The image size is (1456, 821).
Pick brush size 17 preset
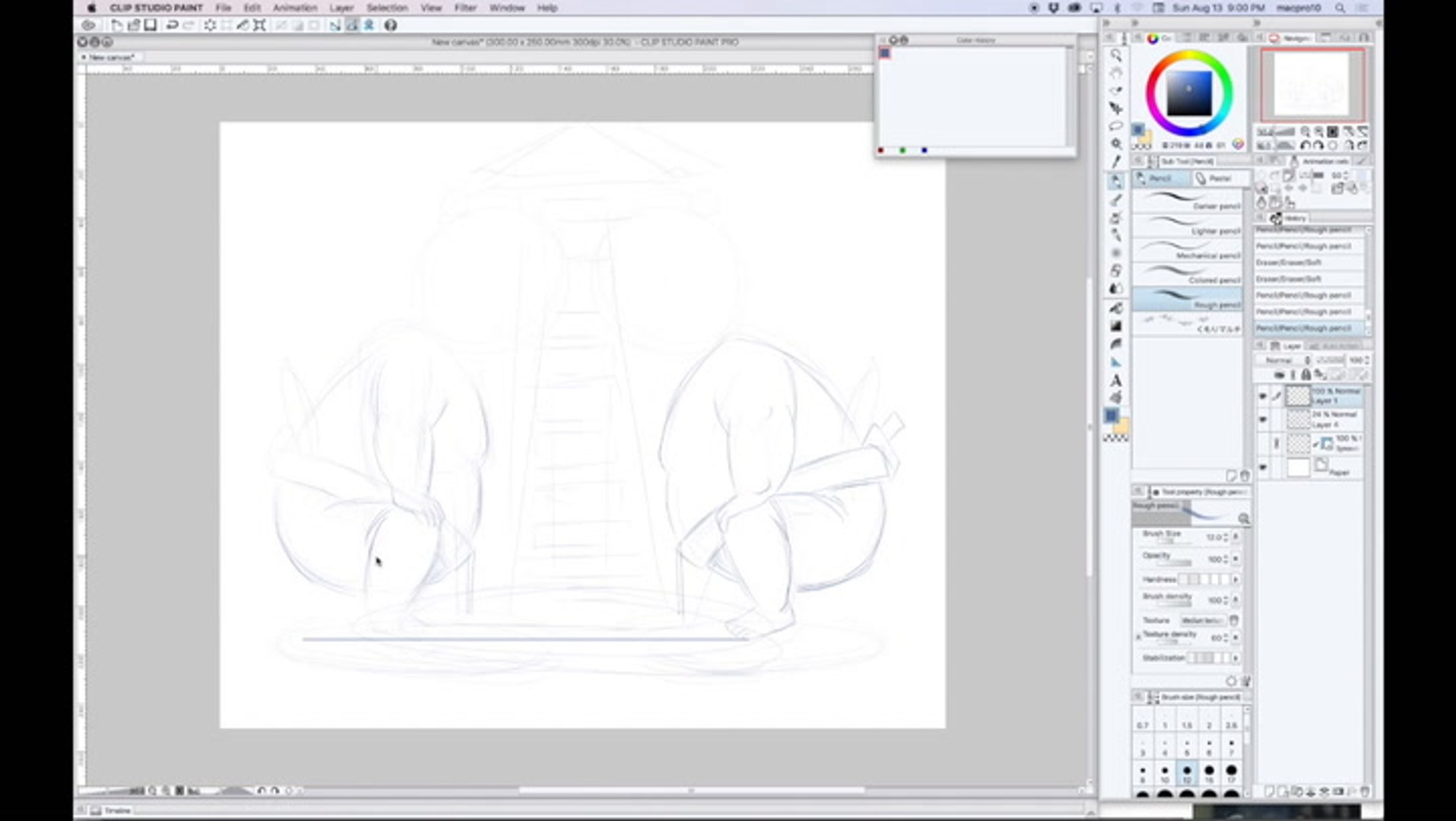coord(1231,774)
